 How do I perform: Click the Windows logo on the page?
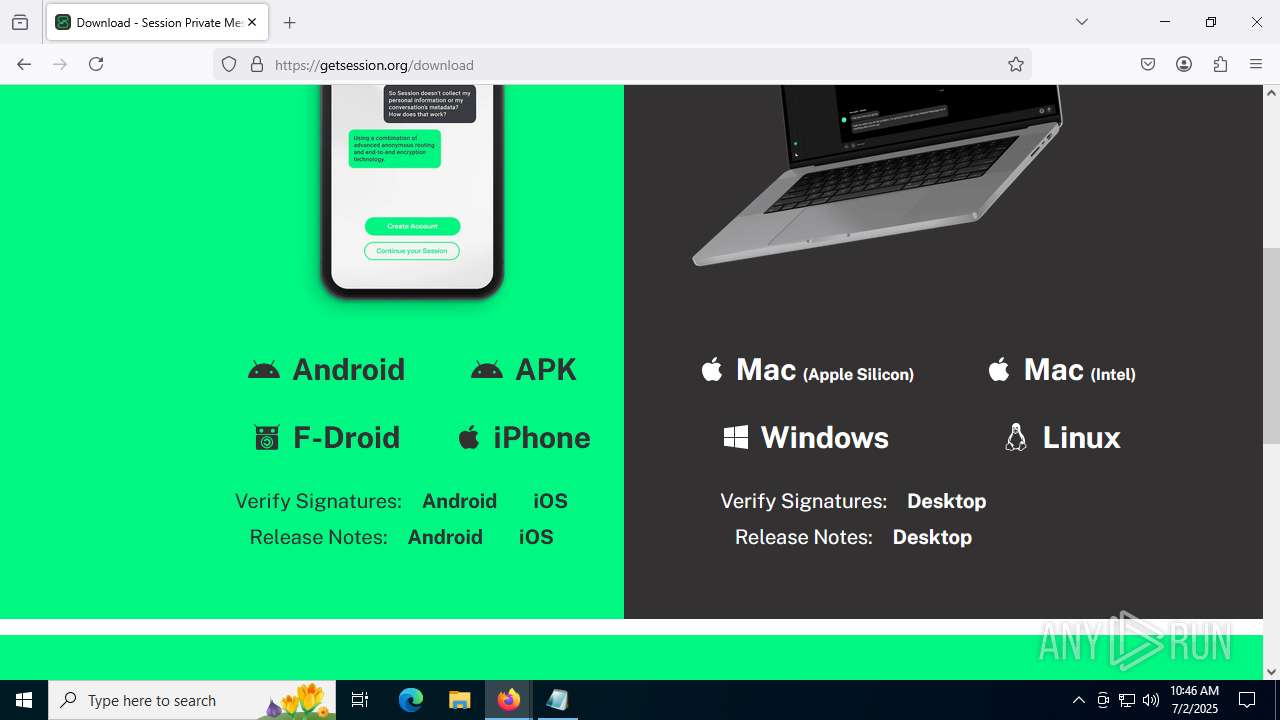pos(736,437)
